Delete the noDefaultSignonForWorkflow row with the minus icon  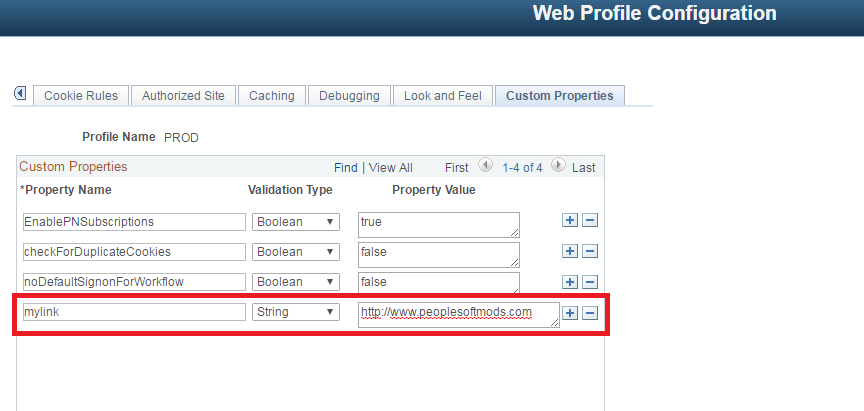(590, 282)
